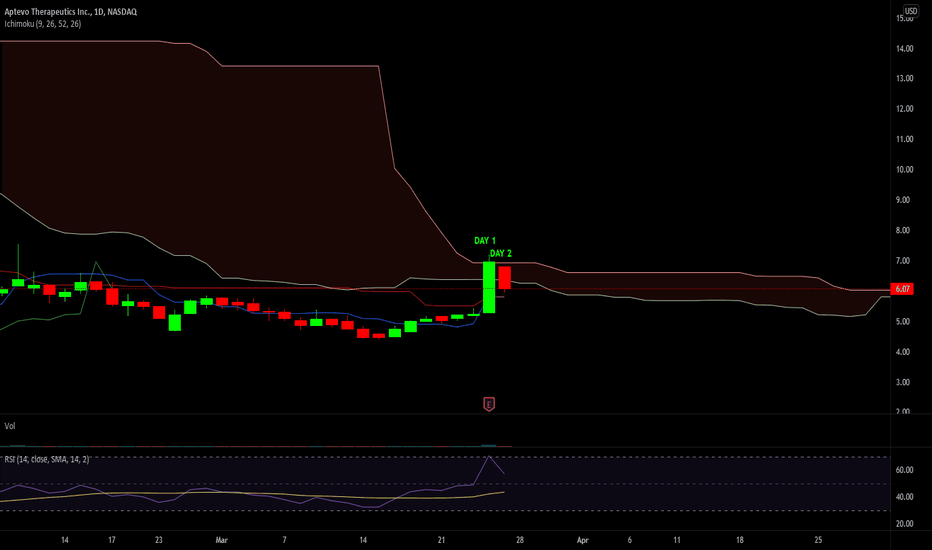Click the USD currency label
The height and width of the screenshot is (550, 932).
click(911, 11)
